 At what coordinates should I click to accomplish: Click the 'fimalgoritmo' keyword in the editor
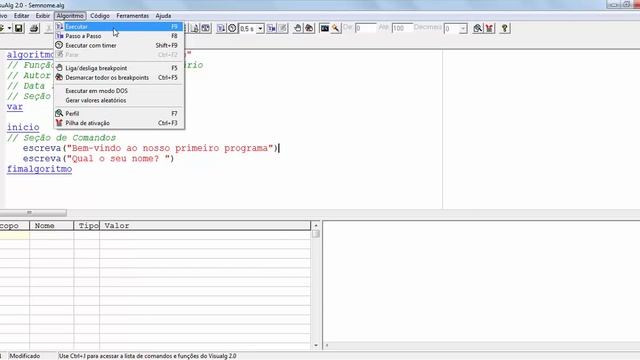pyautogui.click(x=39, y=169)
